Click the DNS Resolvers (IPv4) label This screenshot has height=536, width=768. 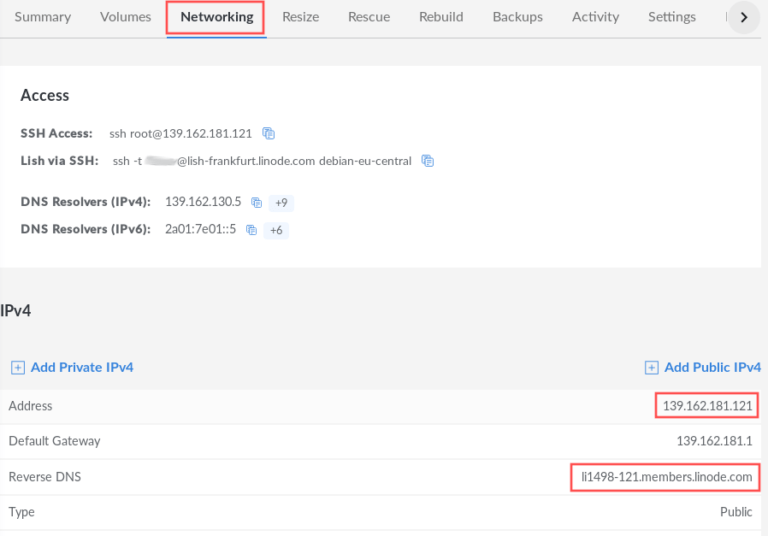[x=85, y=202]
